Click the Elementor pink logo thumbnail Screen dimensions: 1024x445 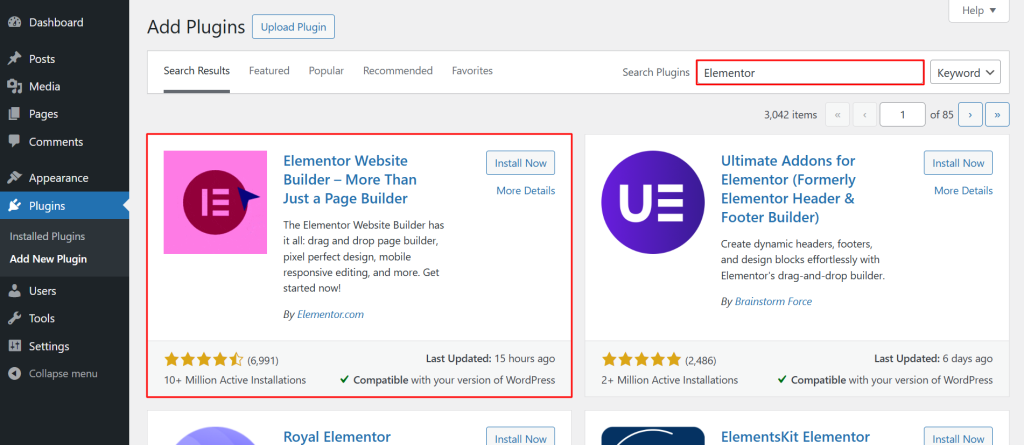(x=215, y=202)
